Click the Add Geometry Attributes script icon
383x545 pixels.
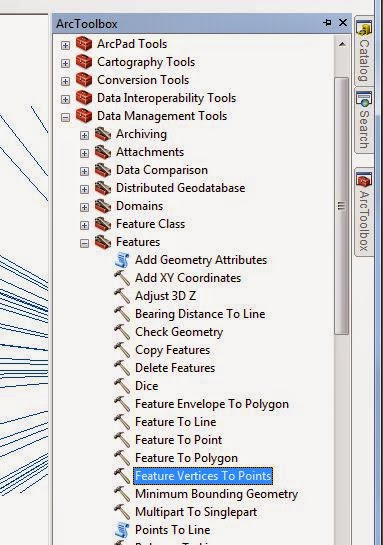(122, 260)
